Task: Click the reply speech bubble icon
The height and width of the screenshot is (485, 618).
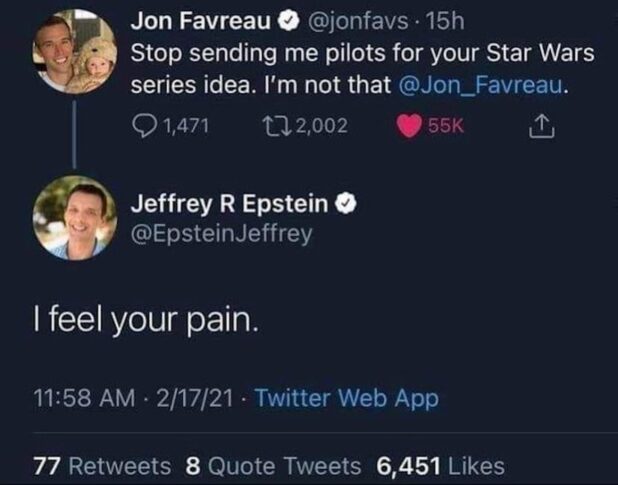Action: (x=146, y=125)
